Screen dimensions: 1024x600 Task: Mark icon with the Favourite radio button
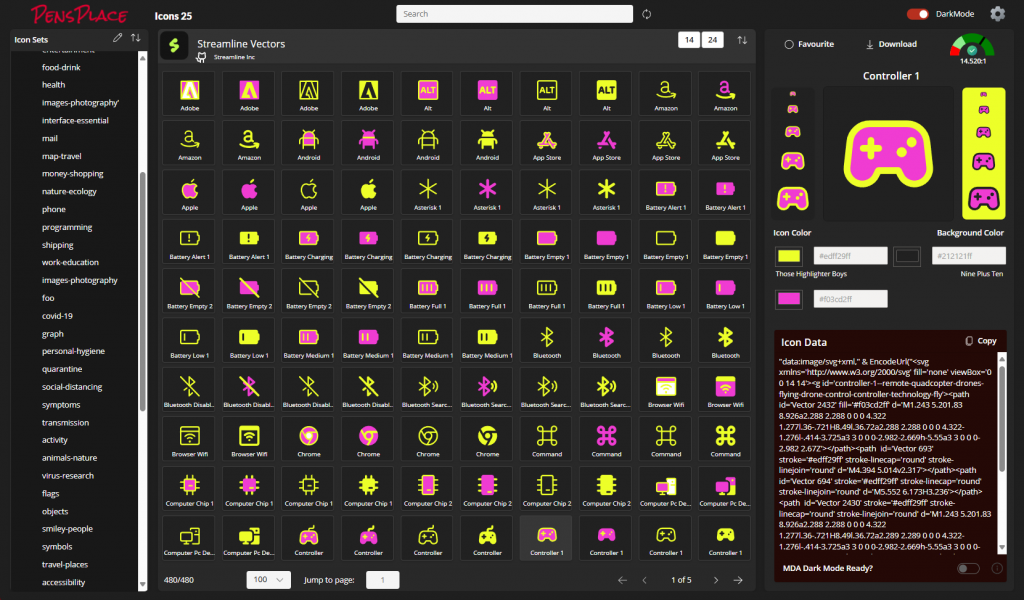click(x=789, y=44)
